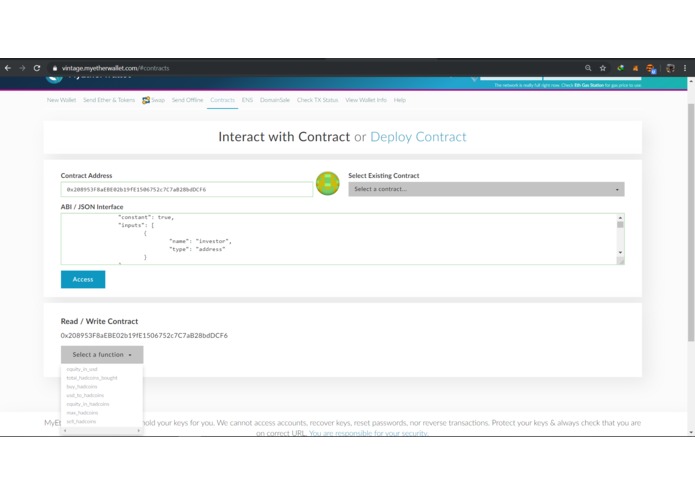Click the page vertical scrollbar thumb
Viewport: 695px width, 494px height.
click(691, 222)
